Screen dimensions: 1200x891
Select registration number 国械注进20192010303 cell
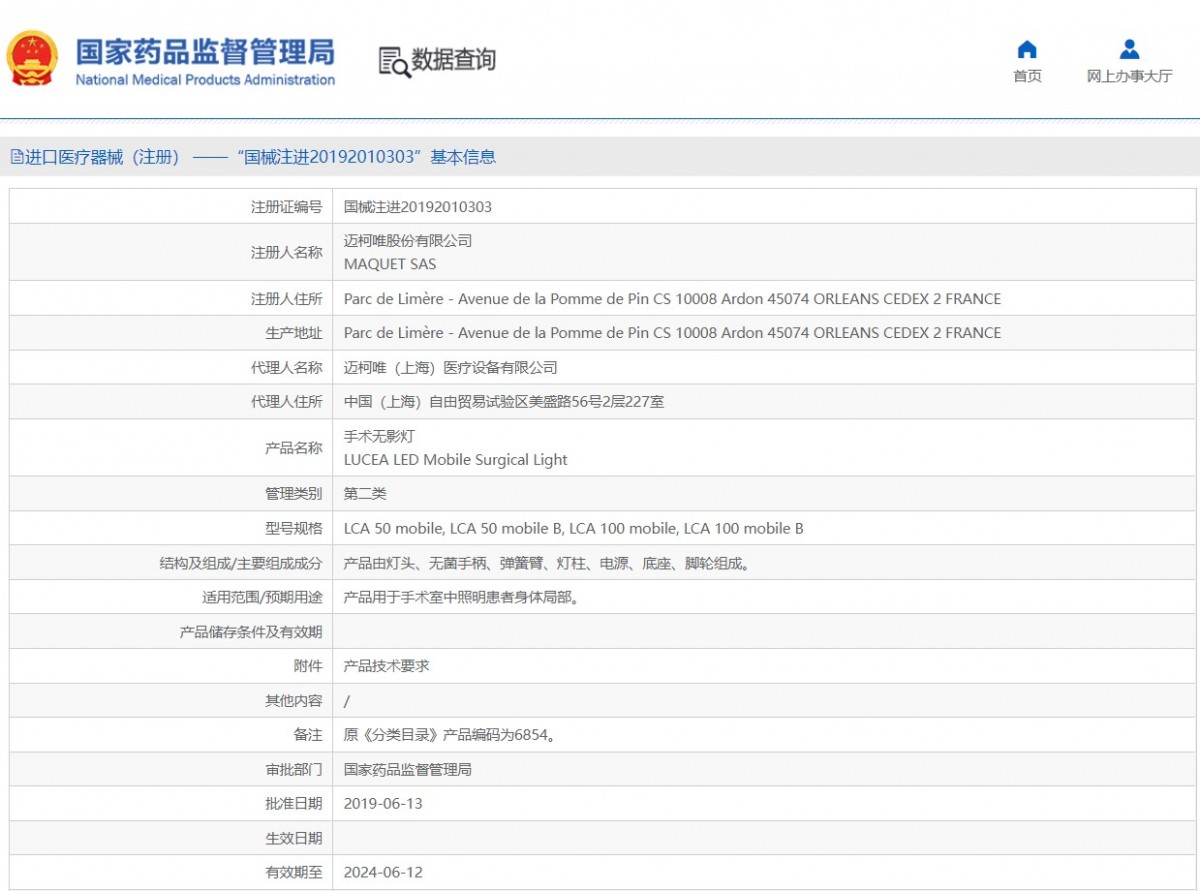click(x=418, y=207)
